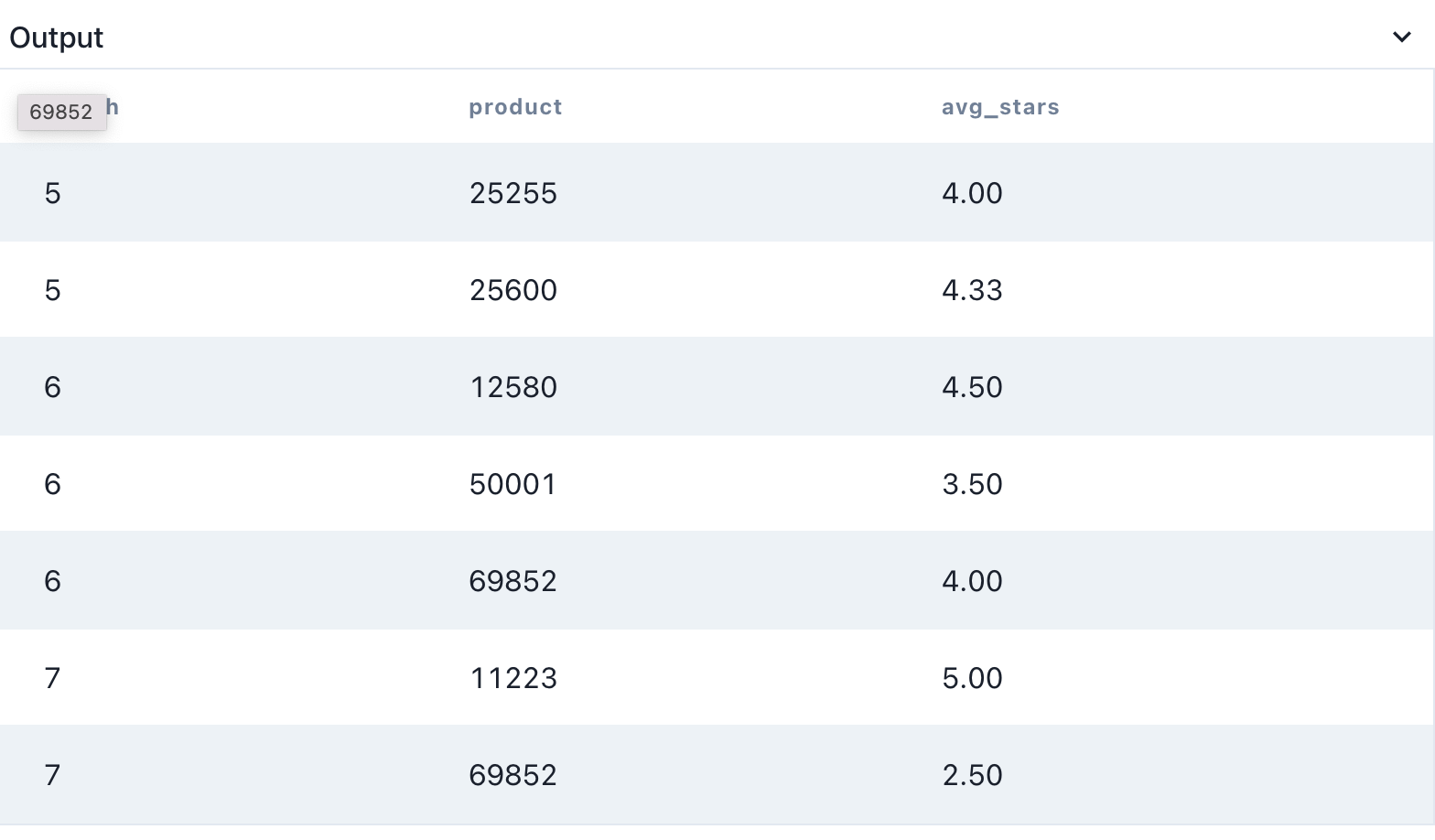Click product 69852 in the 2.50 row
The width and height of the screenshot is (1435, 840).
point(512,775)
